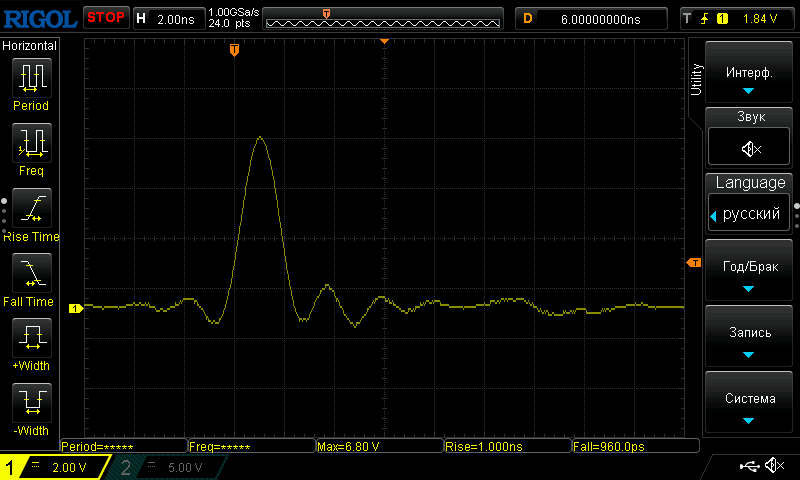This screenshot has width=800, height=480.
Task: Select the Period measurement icon
Action: [x=31, y=79]
